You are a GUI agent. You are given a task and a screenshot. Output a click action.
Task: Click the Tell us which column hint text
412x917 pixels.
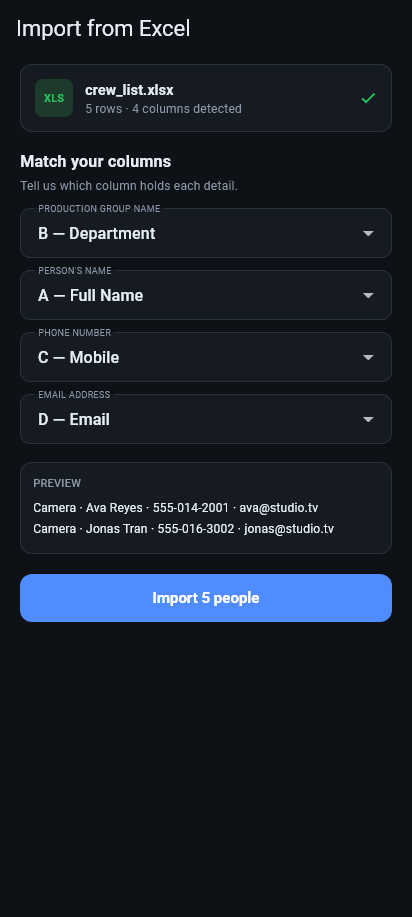[x=129, y=186]
